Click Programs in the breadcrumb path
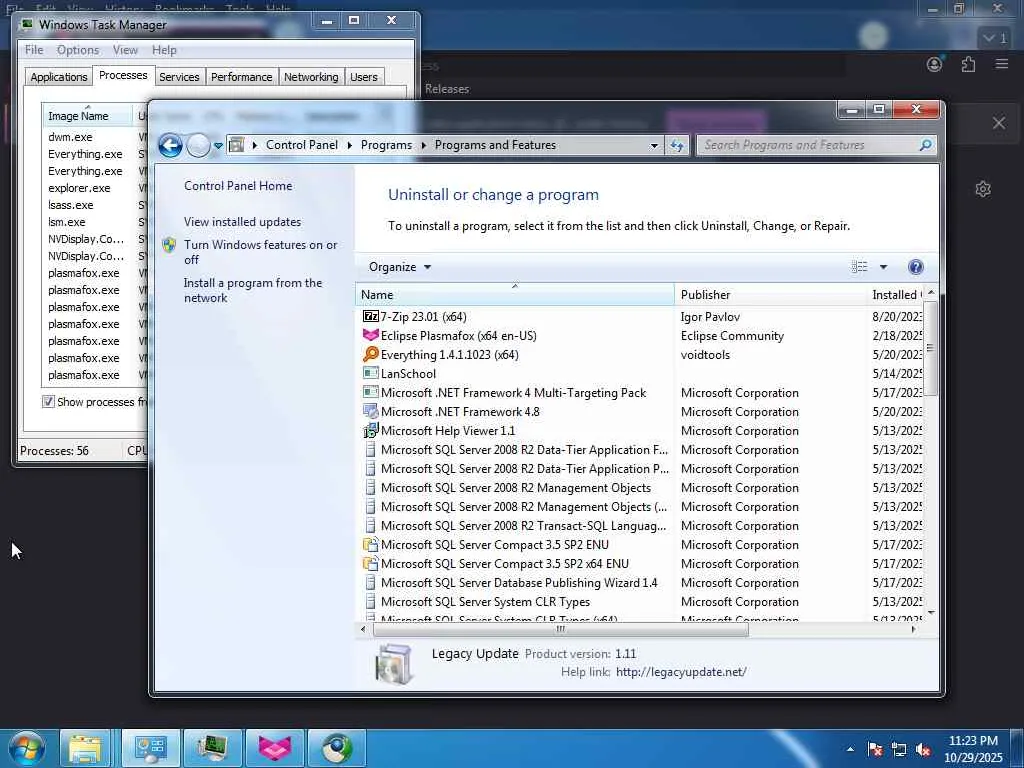This screenshot has width=1024, height=768. pos(387,145)
